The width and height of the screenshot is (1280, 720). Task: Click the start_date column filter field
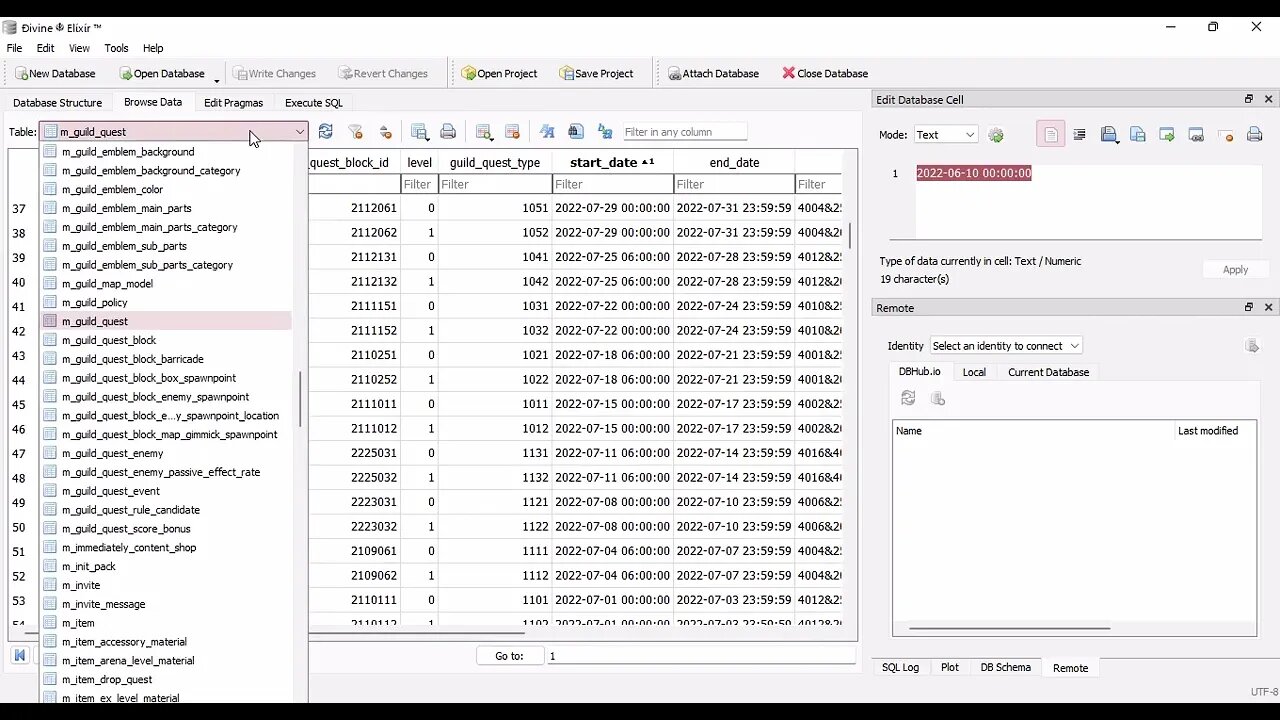[612, 184]
